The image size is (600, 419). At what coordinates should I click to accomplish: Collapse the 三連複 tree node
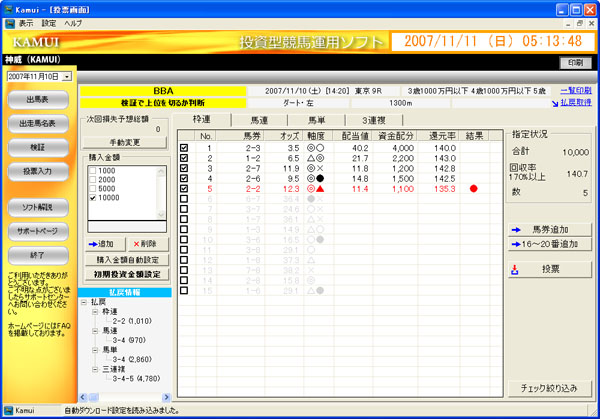tap(95, 367)
